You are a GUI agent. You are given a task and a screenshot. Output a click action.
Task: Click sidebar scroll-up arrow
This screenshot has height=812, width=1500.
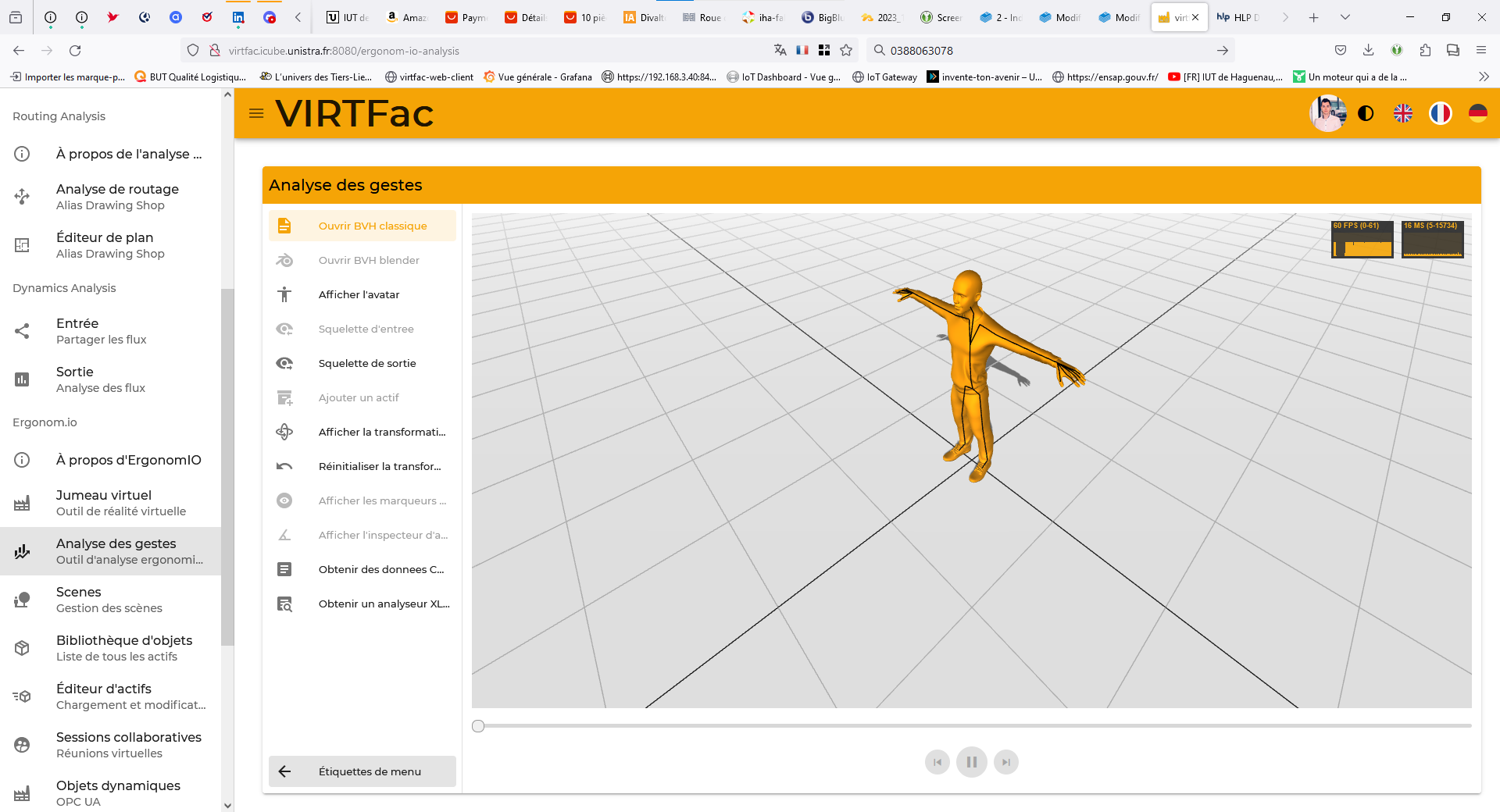click(x=227, y=94)
